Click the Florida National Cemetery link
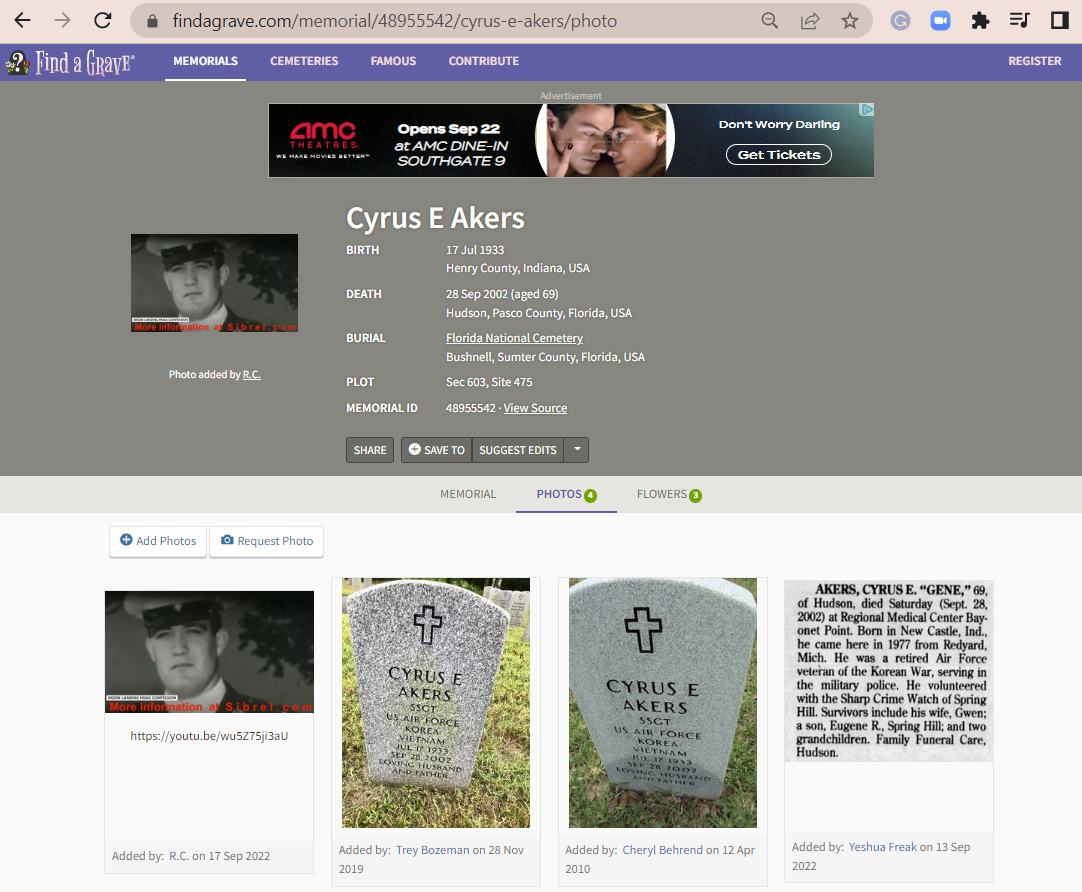The height and width of the screenshot is (892, 1082). pos(514,338)
